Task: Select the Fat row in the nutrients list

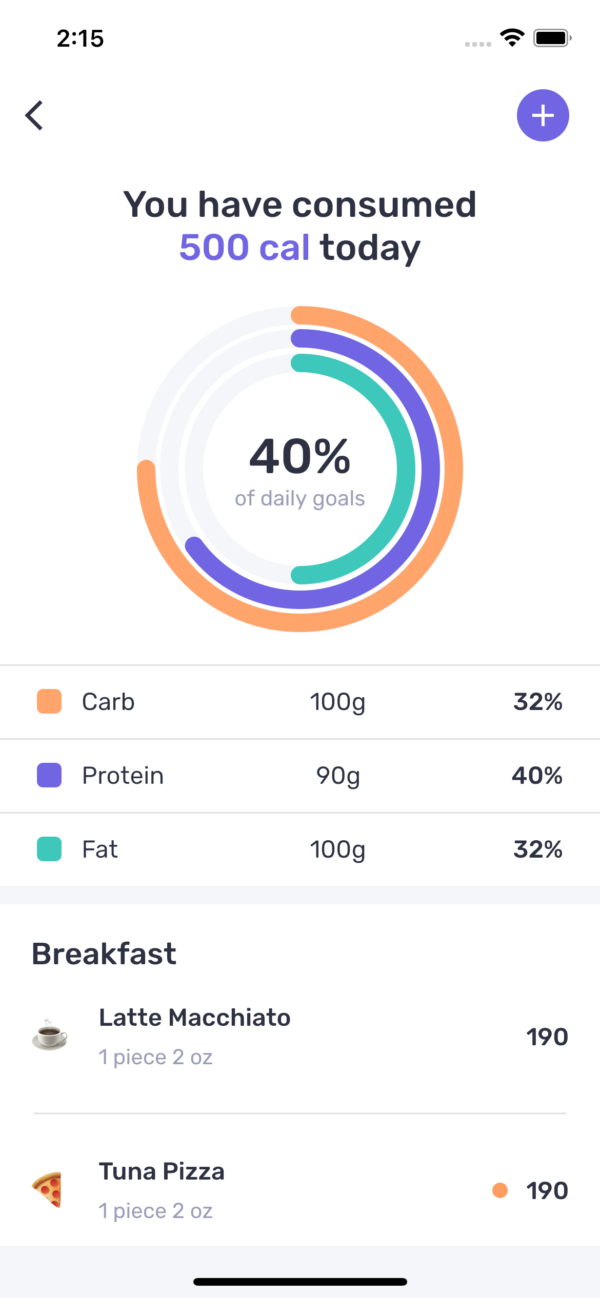Action: 300,849
